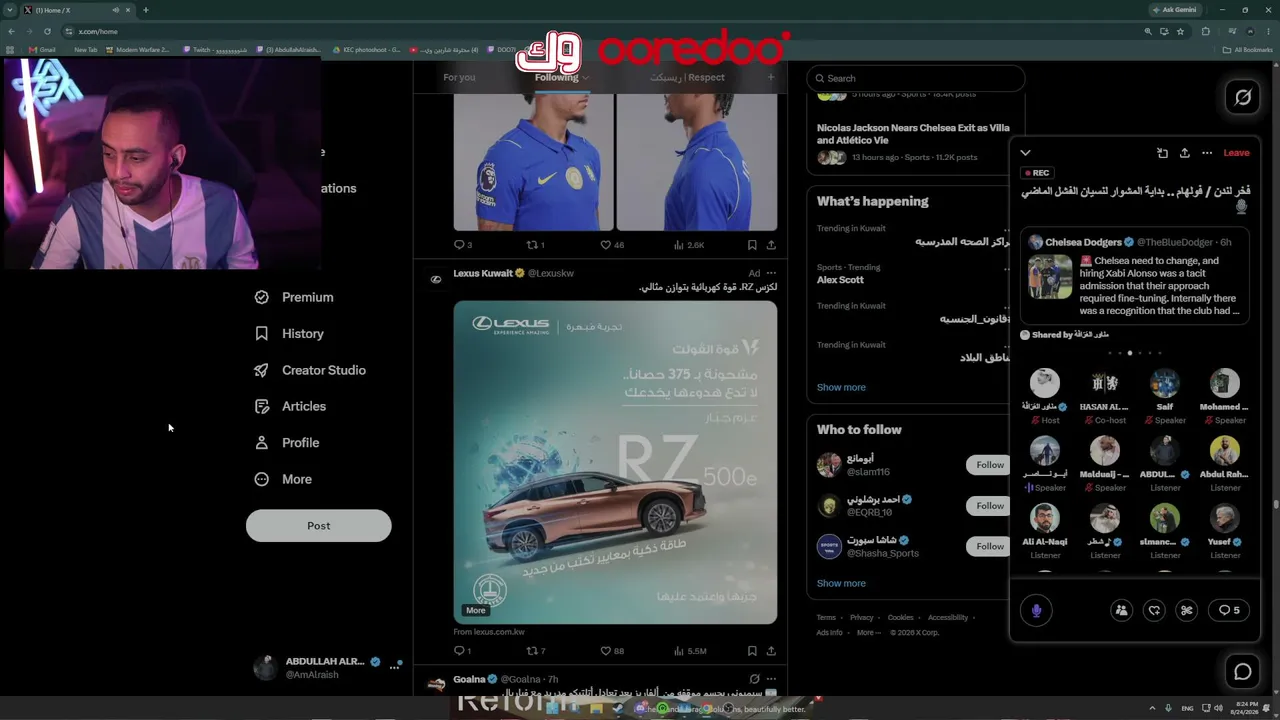The image size is (1280, 720).
Task: Open the browser tab search dropdown
Action: (x=9, y=10)
